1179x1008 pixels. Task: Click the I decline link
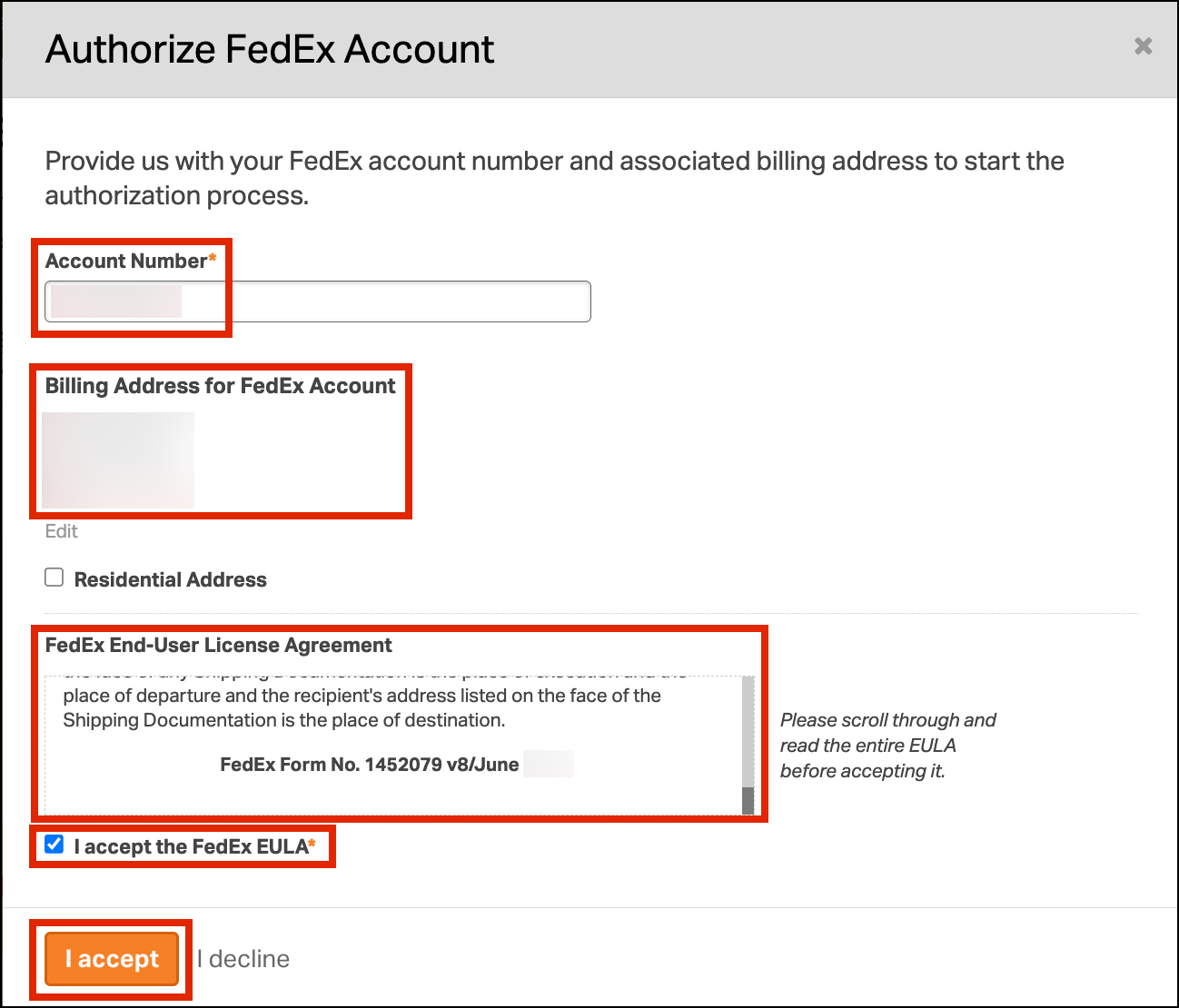[x=243, y=959]
